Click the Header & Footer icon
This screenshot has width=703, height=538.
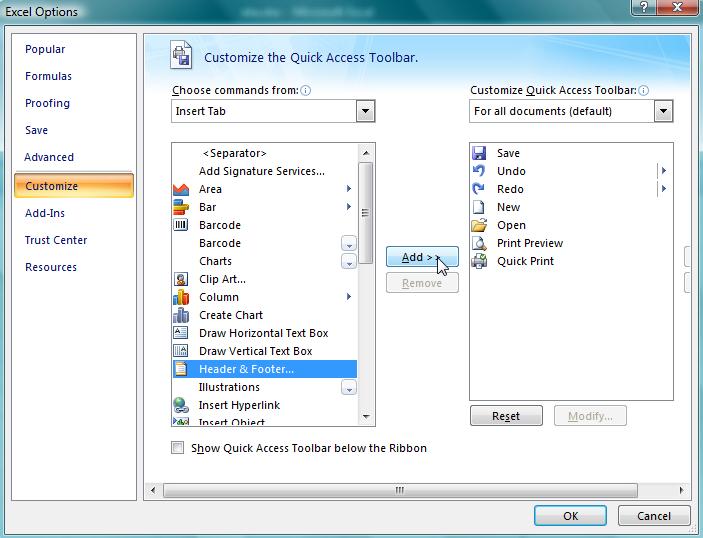point(181,369)
